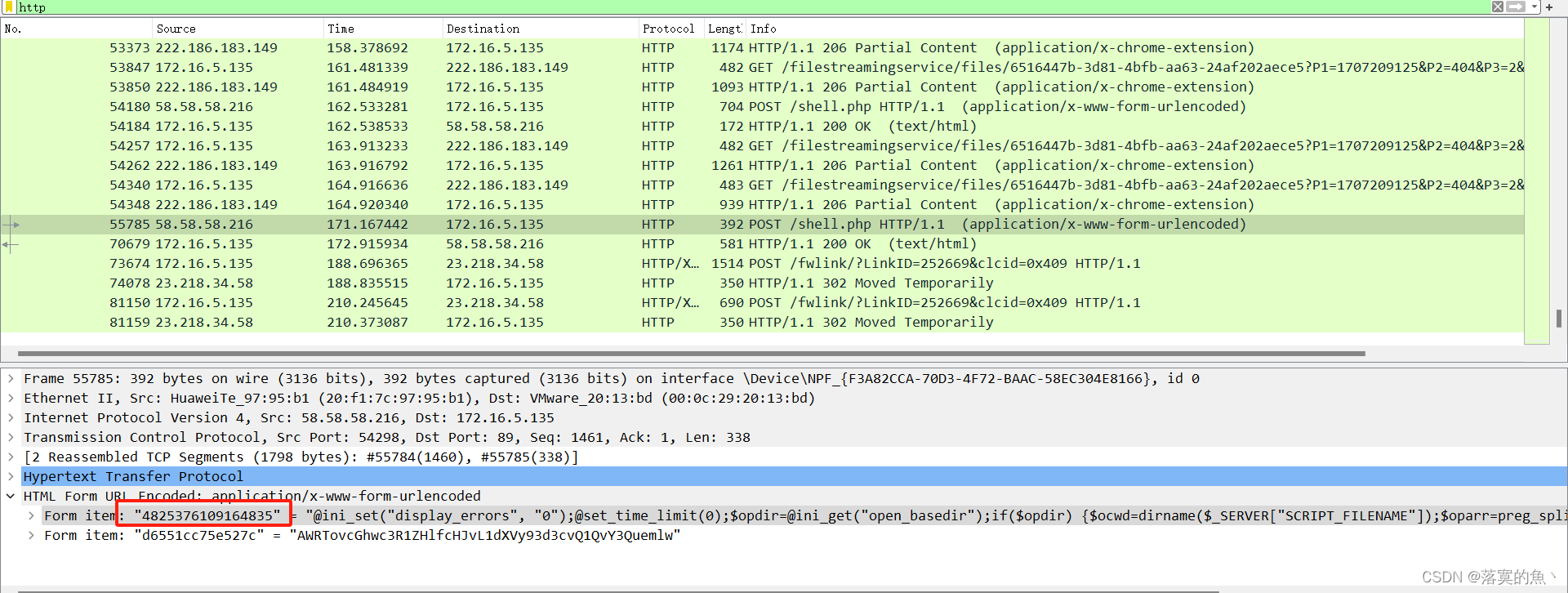Select packet 53850 206 Partial Content row
1568x593 pixels.
click(762, 87)
